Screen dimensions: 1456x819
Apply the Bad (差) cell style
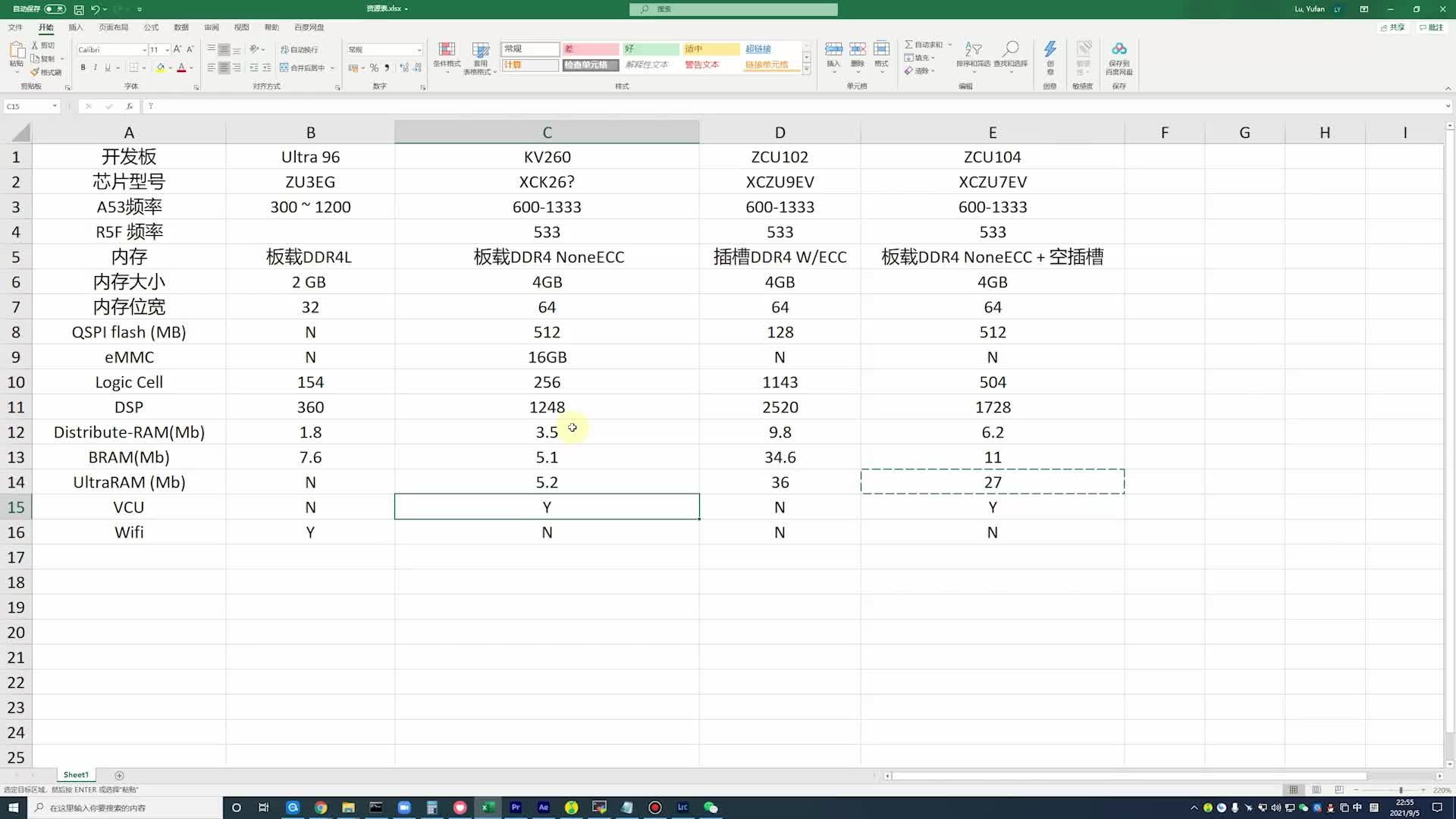click(590, 49)
